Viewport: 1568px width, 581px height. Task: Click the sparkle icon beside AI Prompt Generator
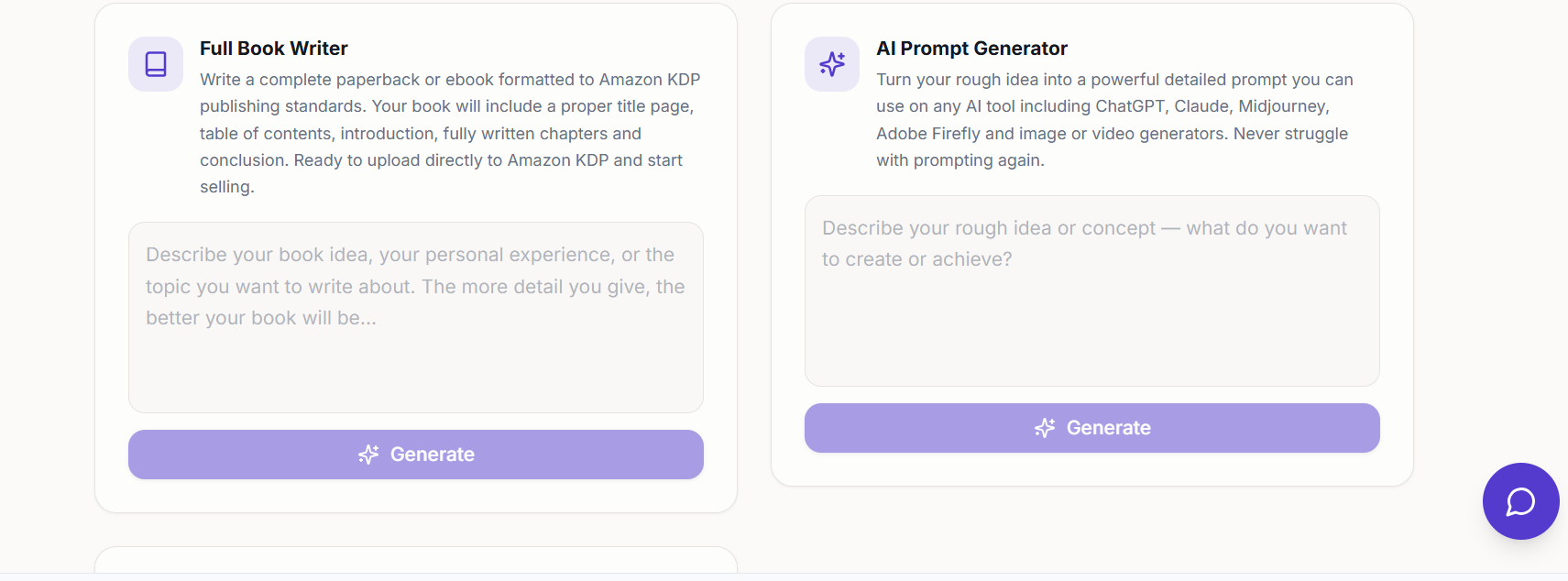pyautogui.click(x=832, y=64)
